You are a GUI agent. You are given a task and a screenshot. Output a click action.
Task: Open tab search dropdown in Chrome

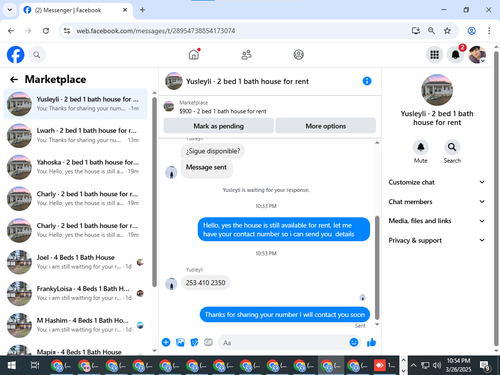(x=10, y=10)
